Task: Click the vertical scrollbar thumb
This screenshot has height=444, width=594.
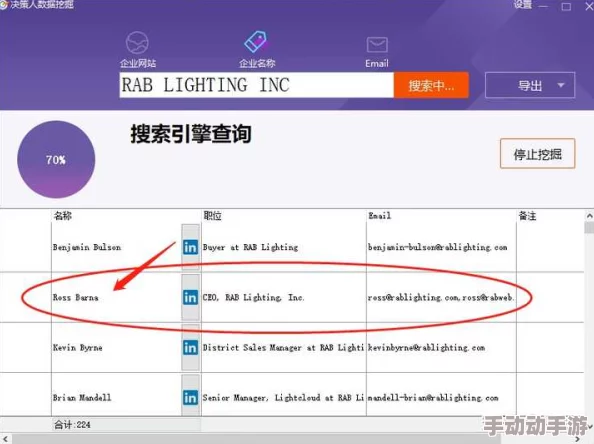Action: coord(589,227)
